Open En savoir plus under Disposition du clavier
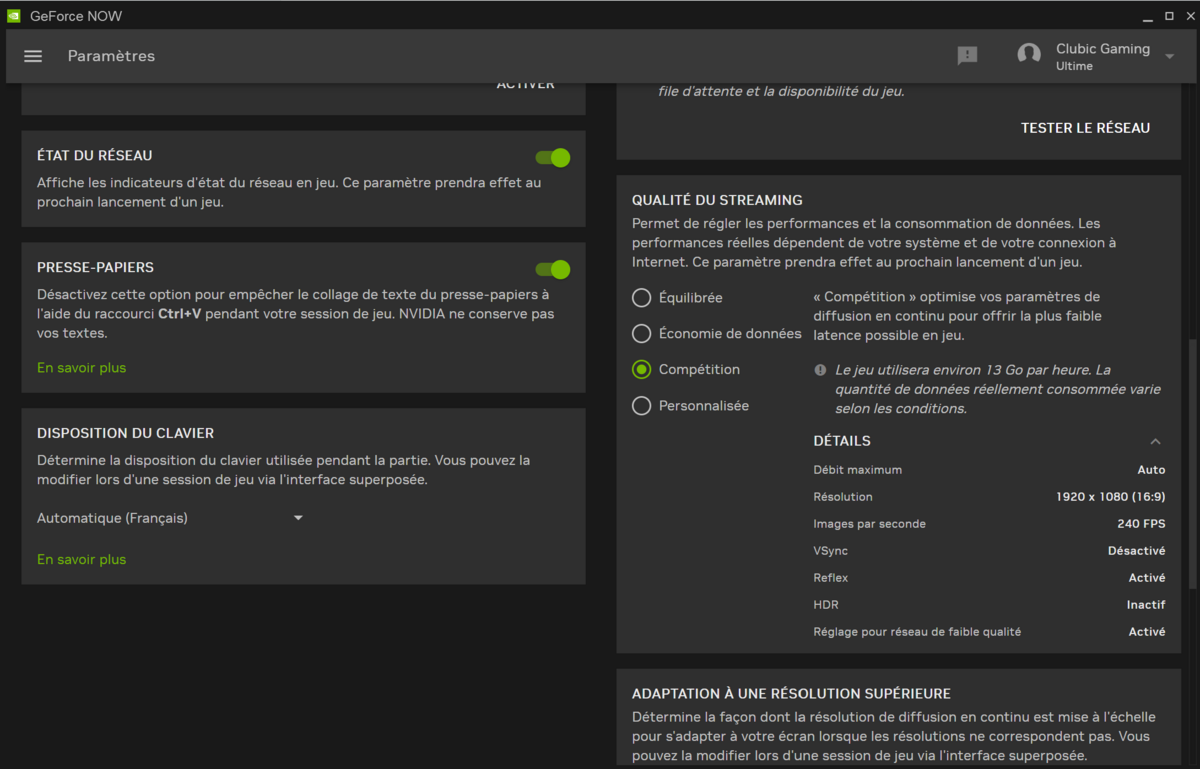The image size is (1200, 769). (x=82, y=560)
